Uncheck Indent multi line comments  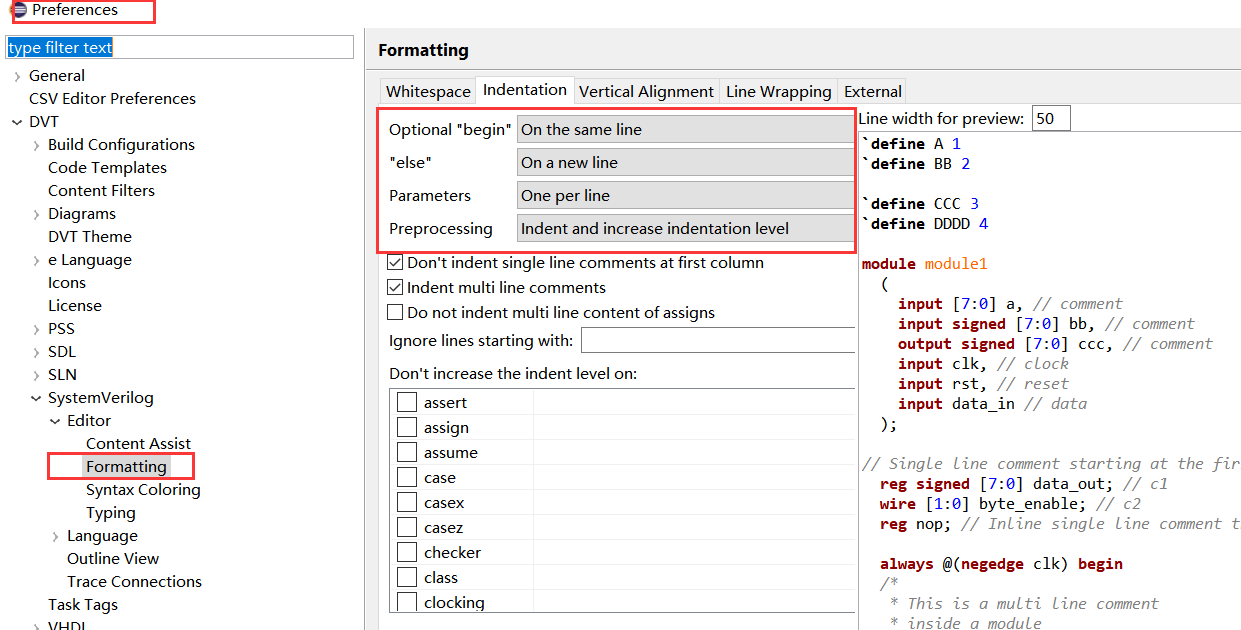(x=395, y=287)
